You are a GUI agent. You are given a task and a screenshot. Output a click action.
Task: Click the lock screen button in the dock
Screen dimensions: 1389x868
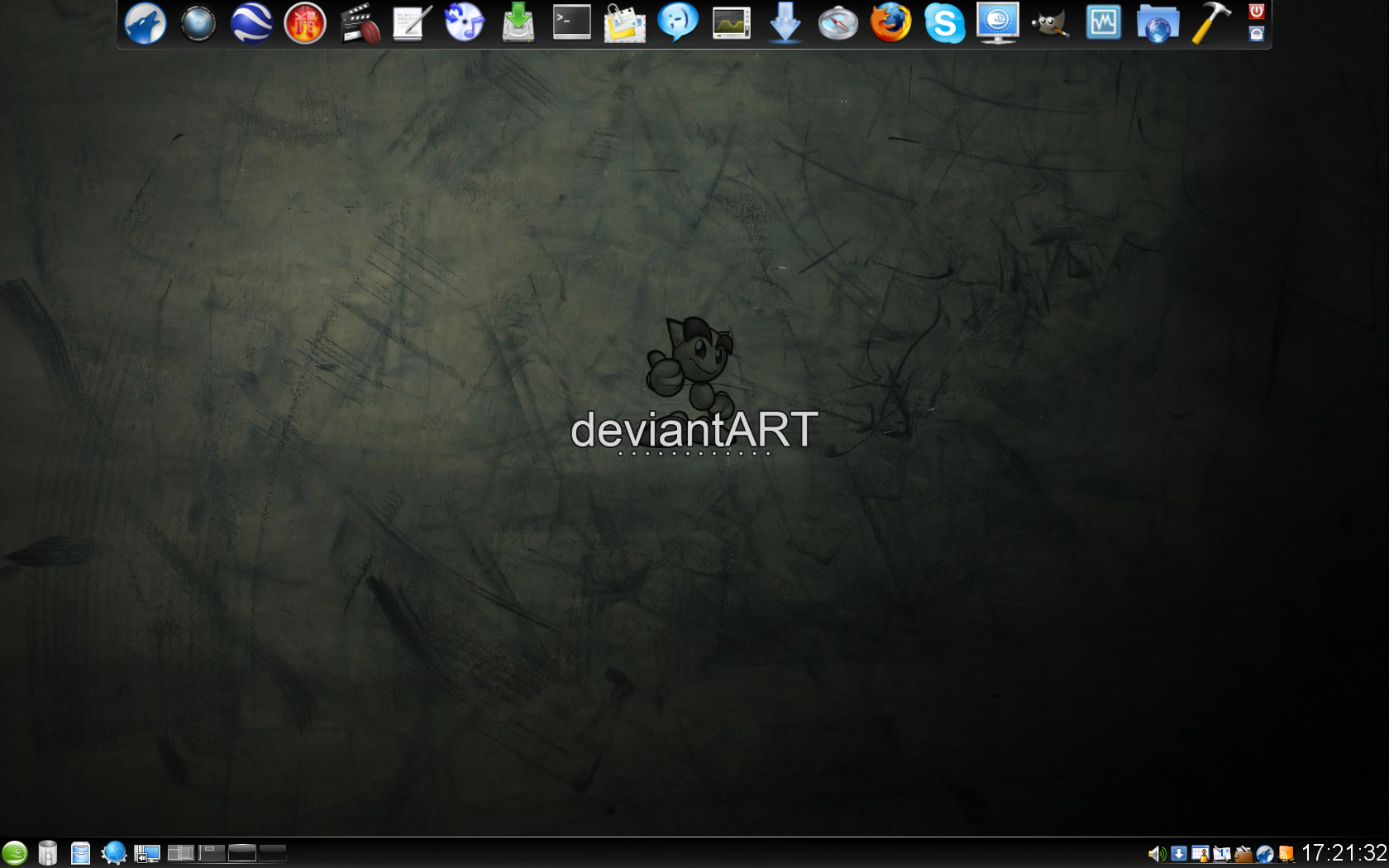1257,34
